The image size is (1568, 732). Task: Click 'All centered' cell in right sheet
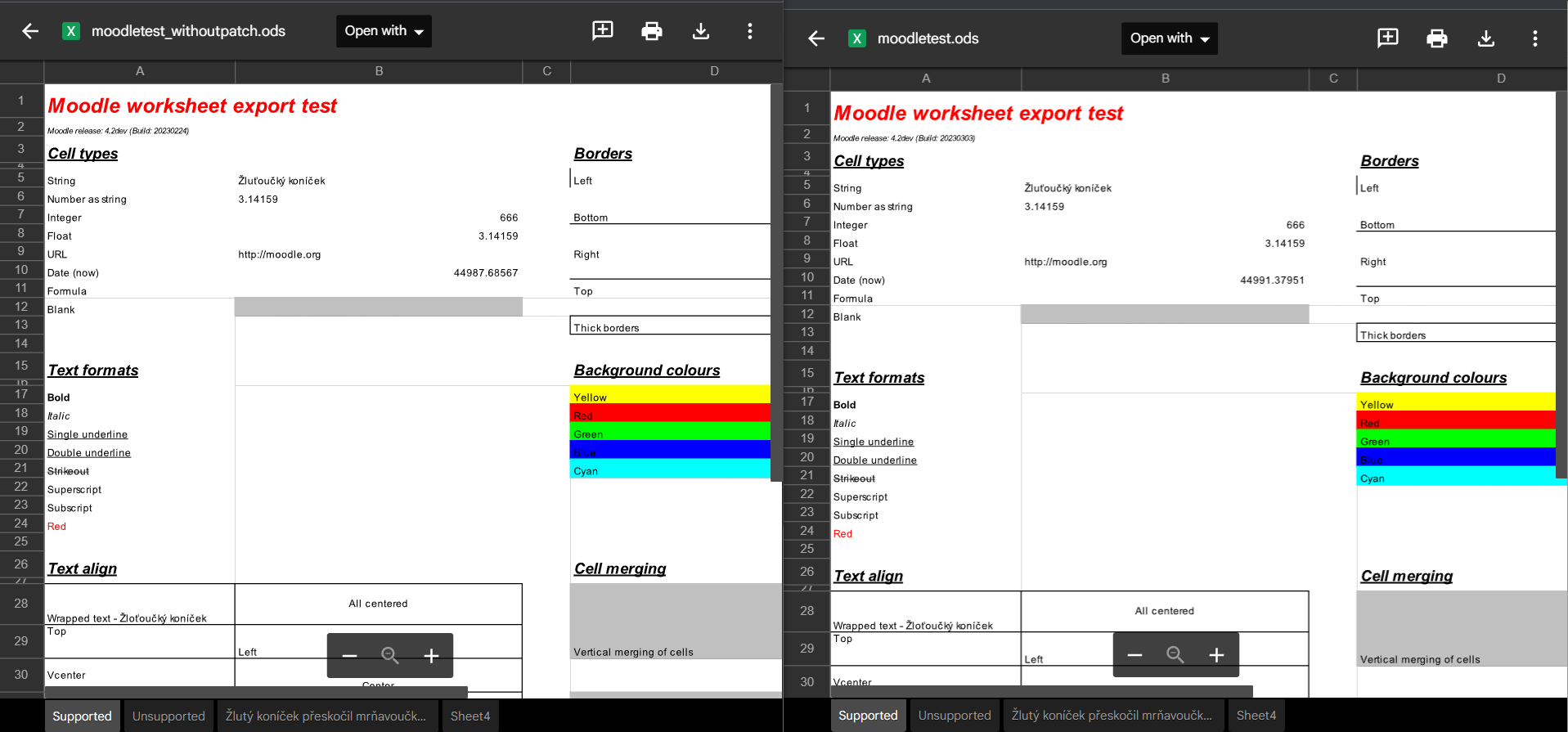(x=1165, y=611)
